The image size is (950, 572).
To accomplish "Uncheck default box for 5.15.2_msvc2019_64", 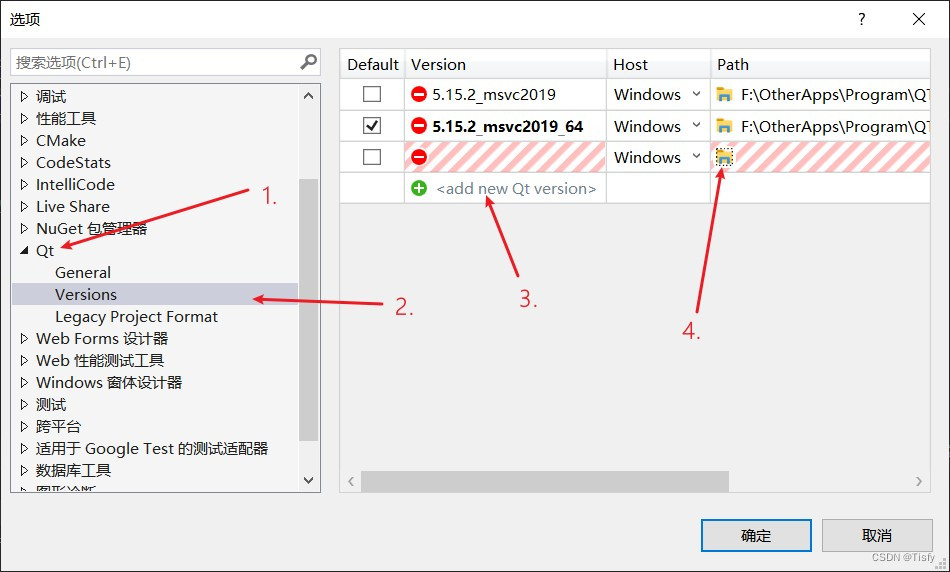I will tap(371, 126).
